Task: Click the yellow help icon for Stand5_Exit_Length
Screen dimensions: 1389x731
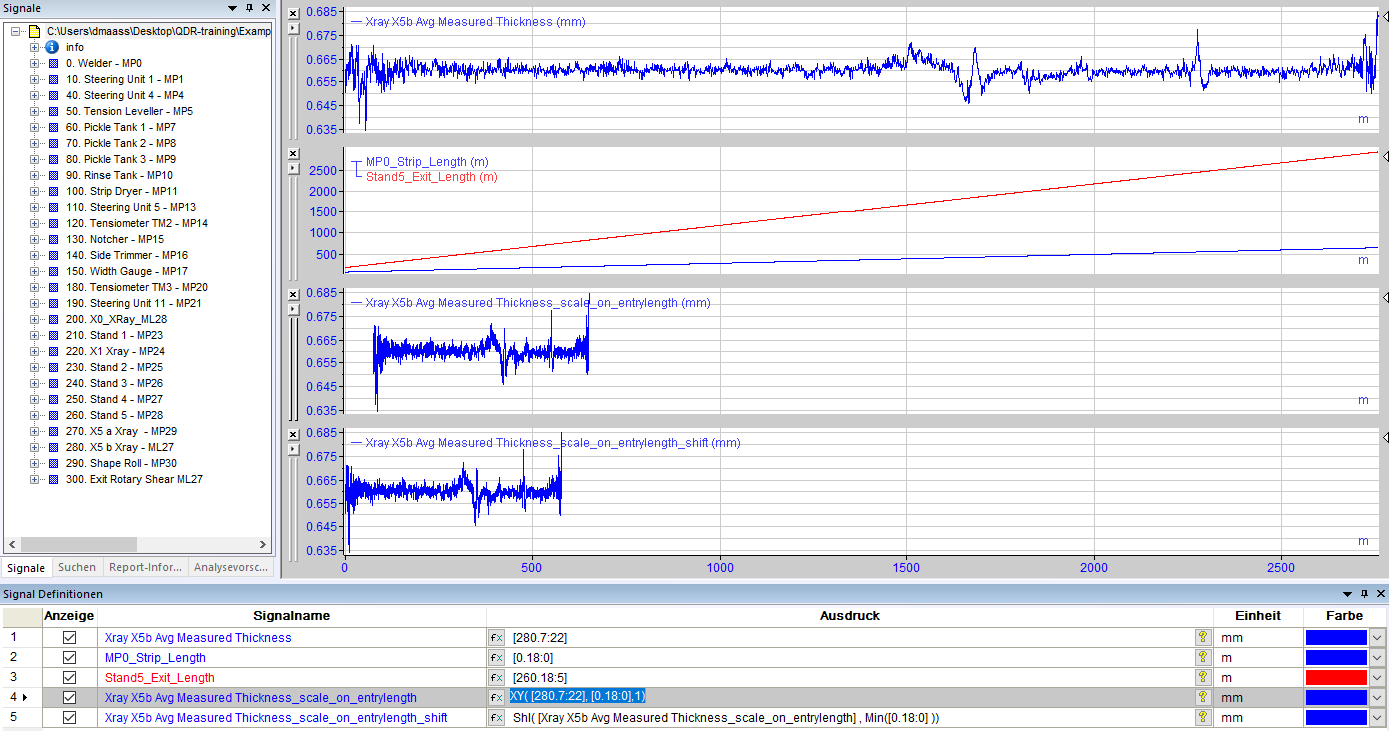Action: coord(1202,678)
